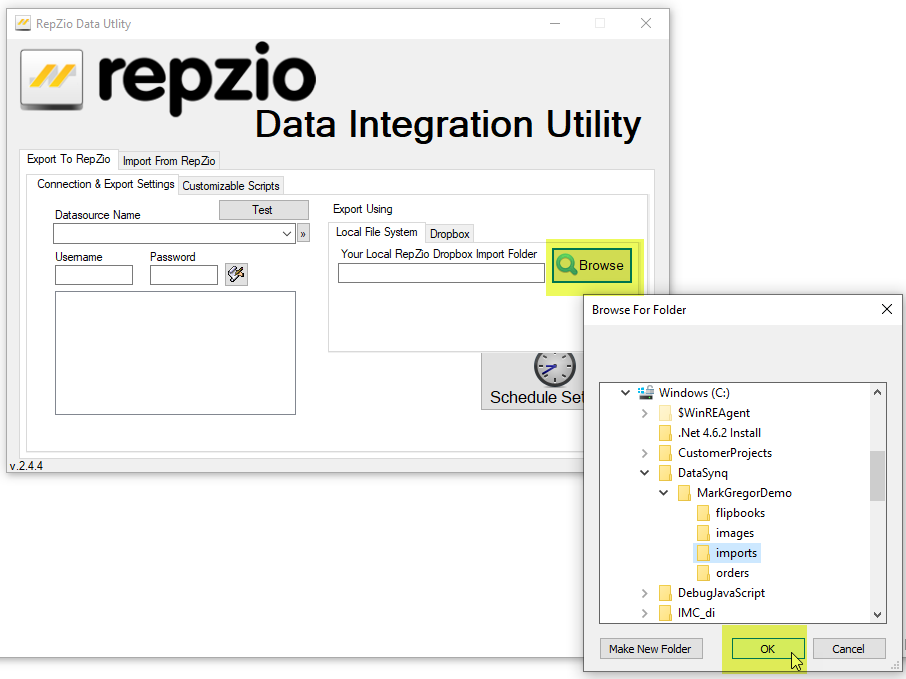Click the Schedule Settings button
906x679 pixels.
click(x=532, y=381)
